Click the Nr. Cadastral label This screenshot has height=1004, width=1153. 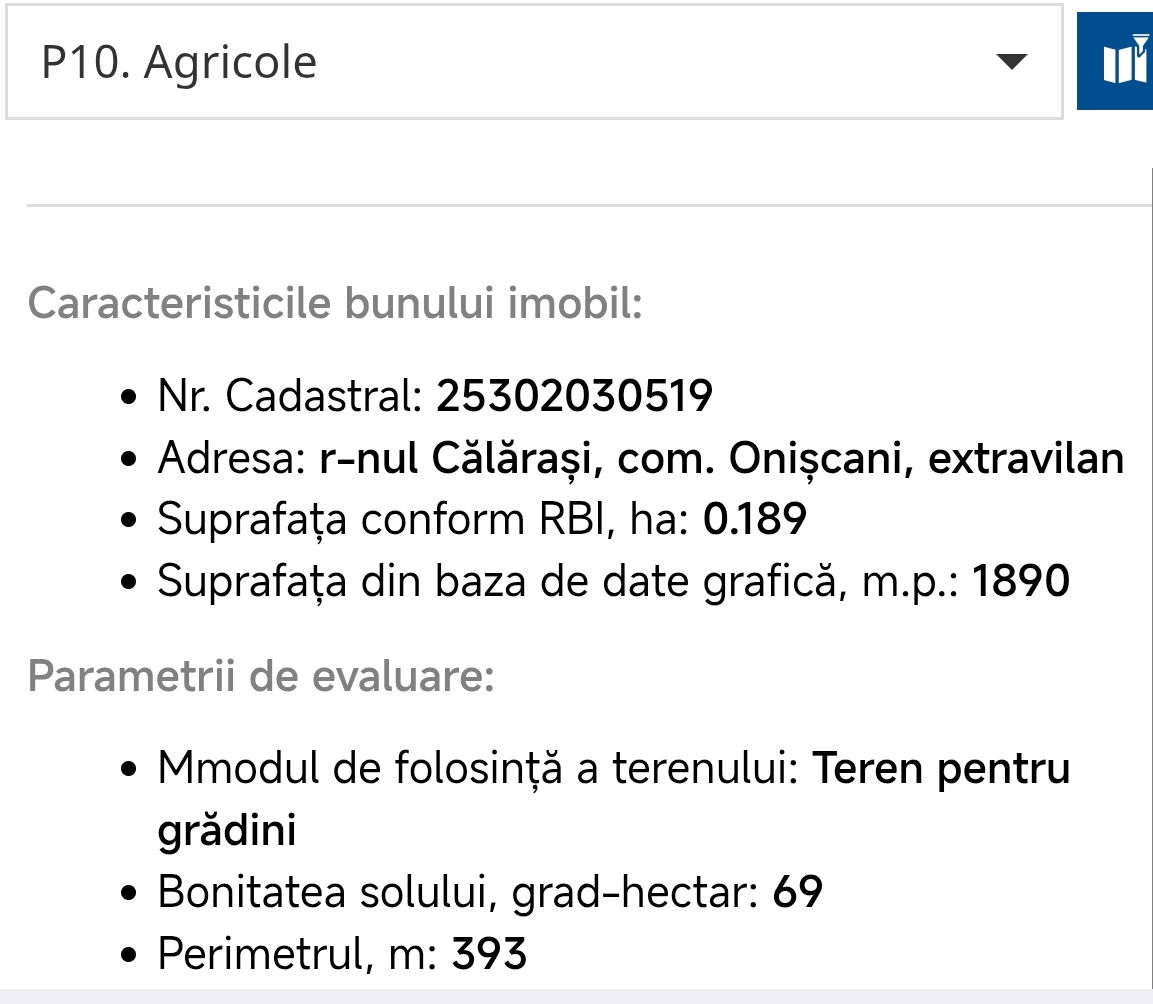tap(290, 396)
